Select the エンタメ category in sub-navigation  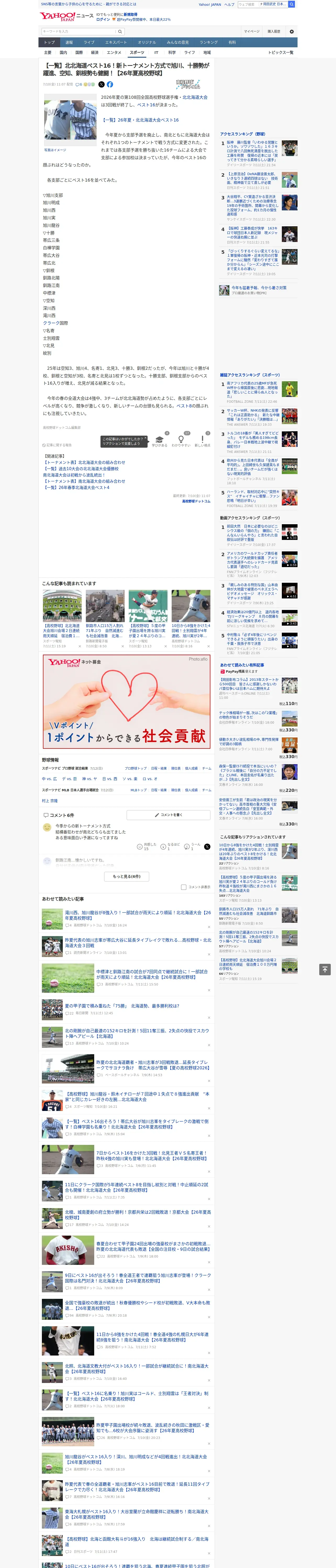tap(114, 53)
